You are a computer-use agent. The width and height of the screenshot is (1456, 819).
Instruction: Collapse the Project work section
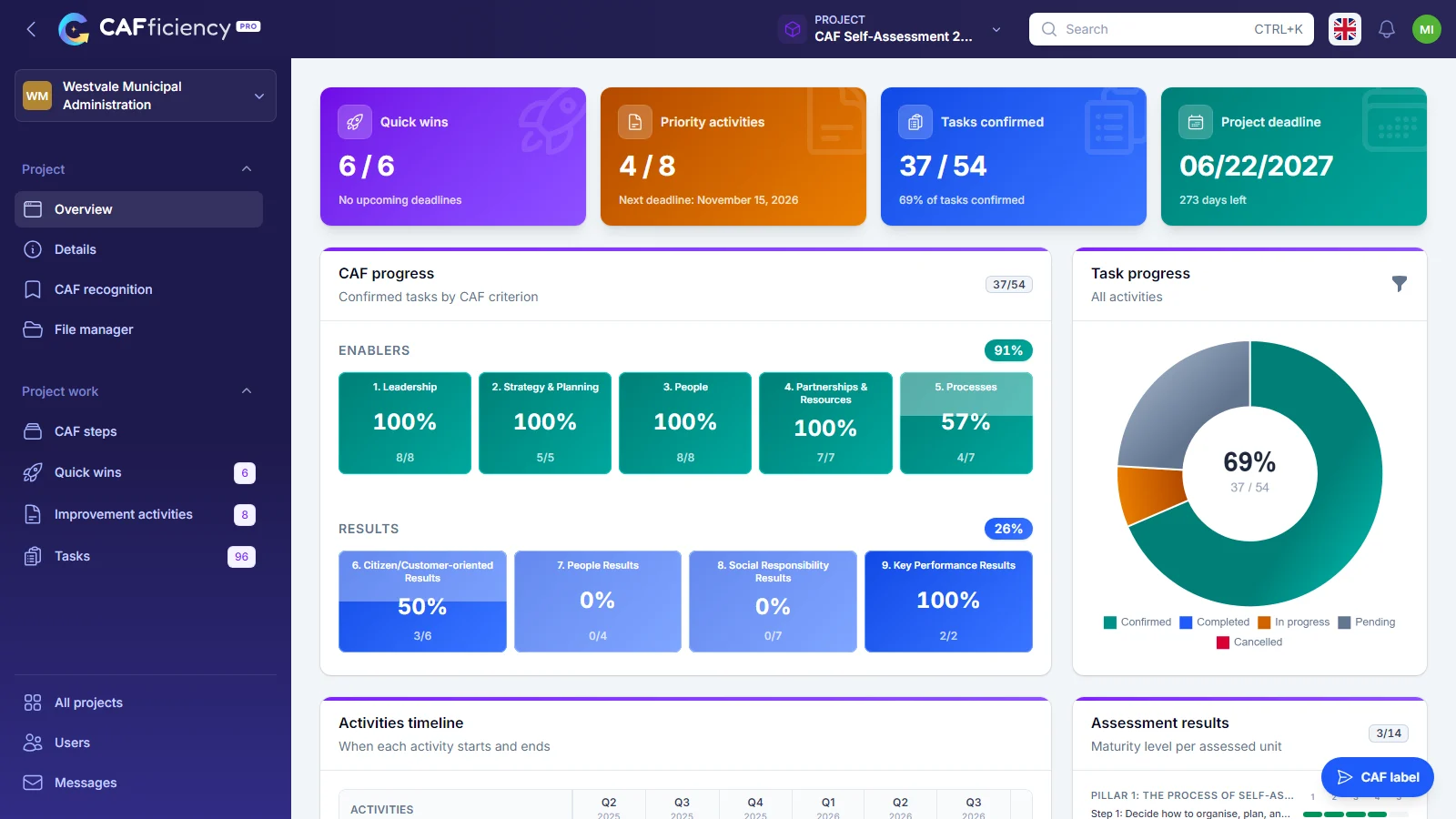point(247,391)
